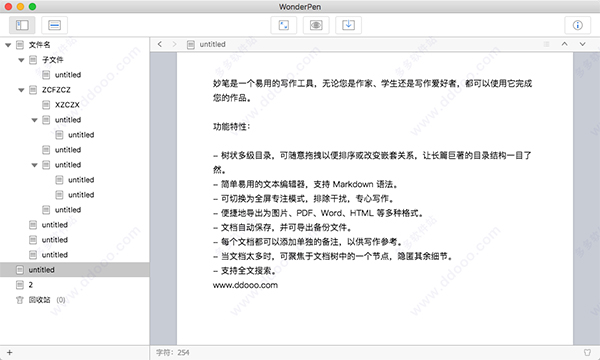This screenshot has height=360, width=600.
Task: Click the faint outline list icon in header
Action: pos(546,44)
